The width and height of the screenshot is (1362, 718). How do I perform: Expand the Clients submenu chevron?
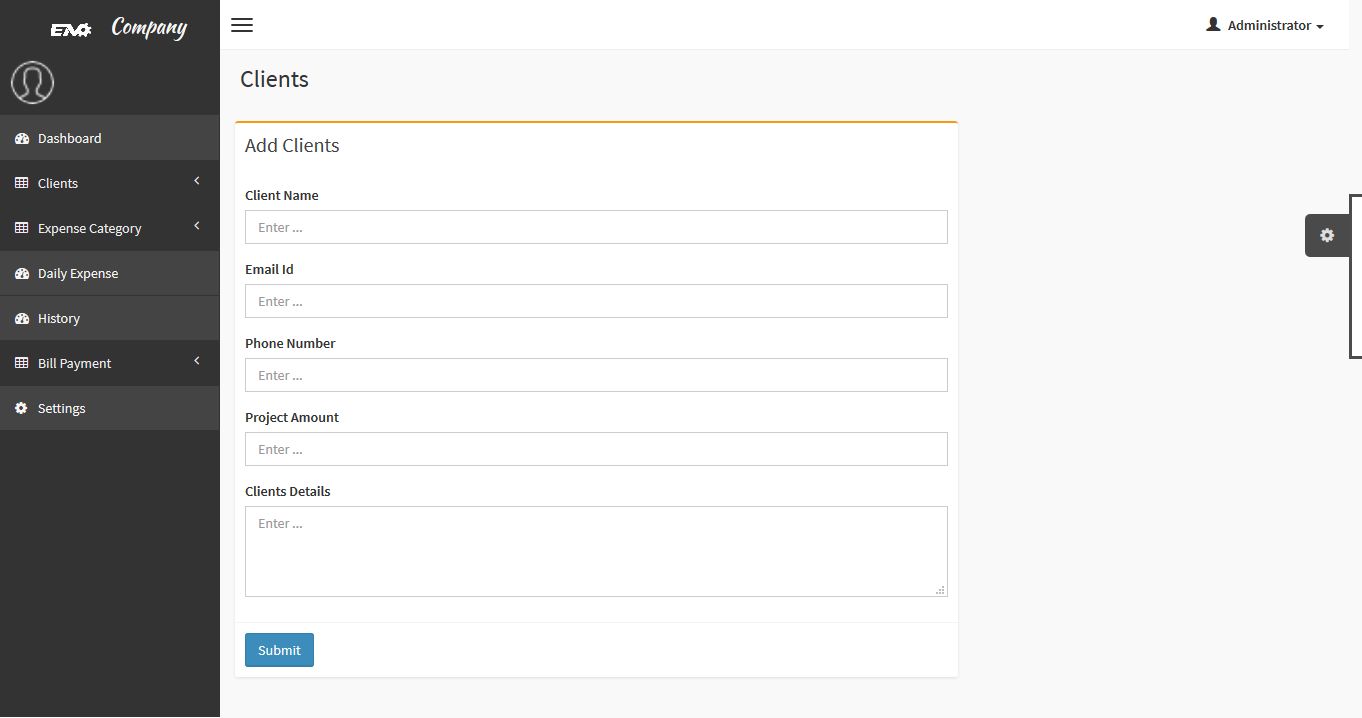pos(197,181)
